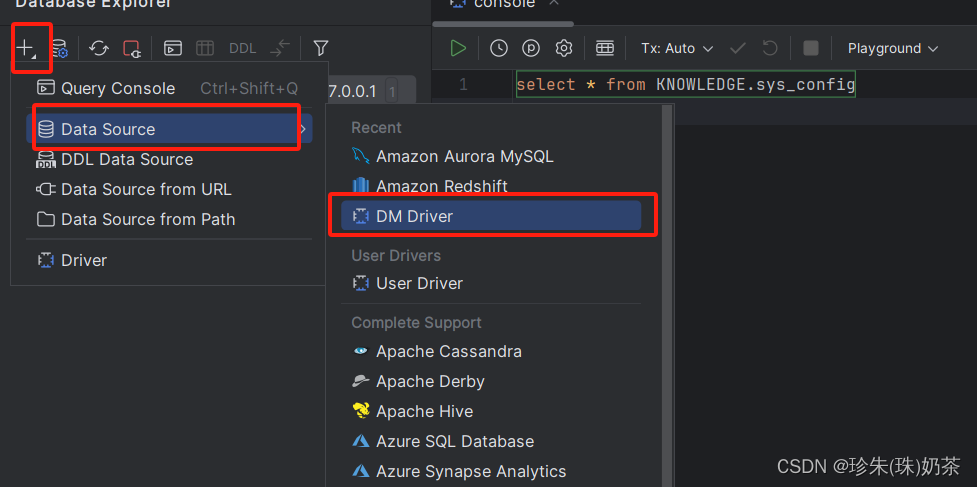The image size is (977, 487).
Task: Select Azure Synapse Analytics data source
Action: 491,471
